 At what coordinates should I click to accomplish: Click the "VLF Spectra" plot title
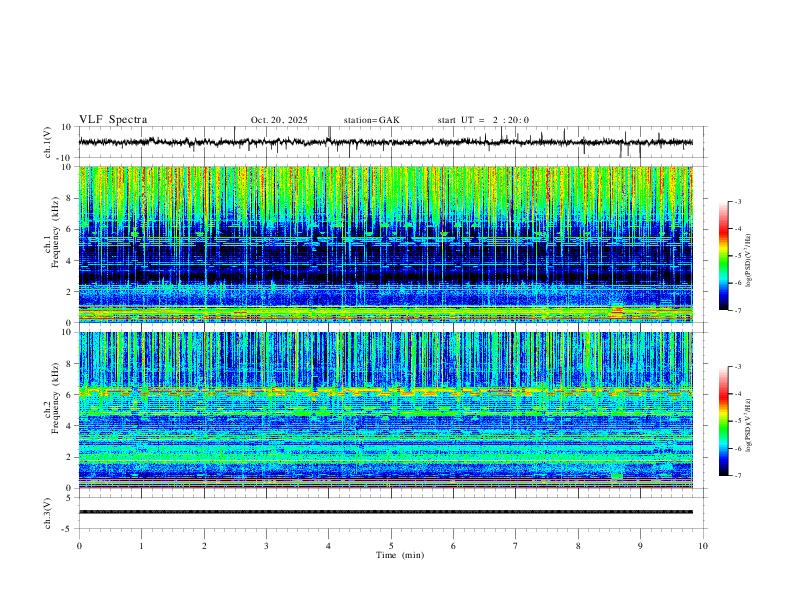(113, 120)
